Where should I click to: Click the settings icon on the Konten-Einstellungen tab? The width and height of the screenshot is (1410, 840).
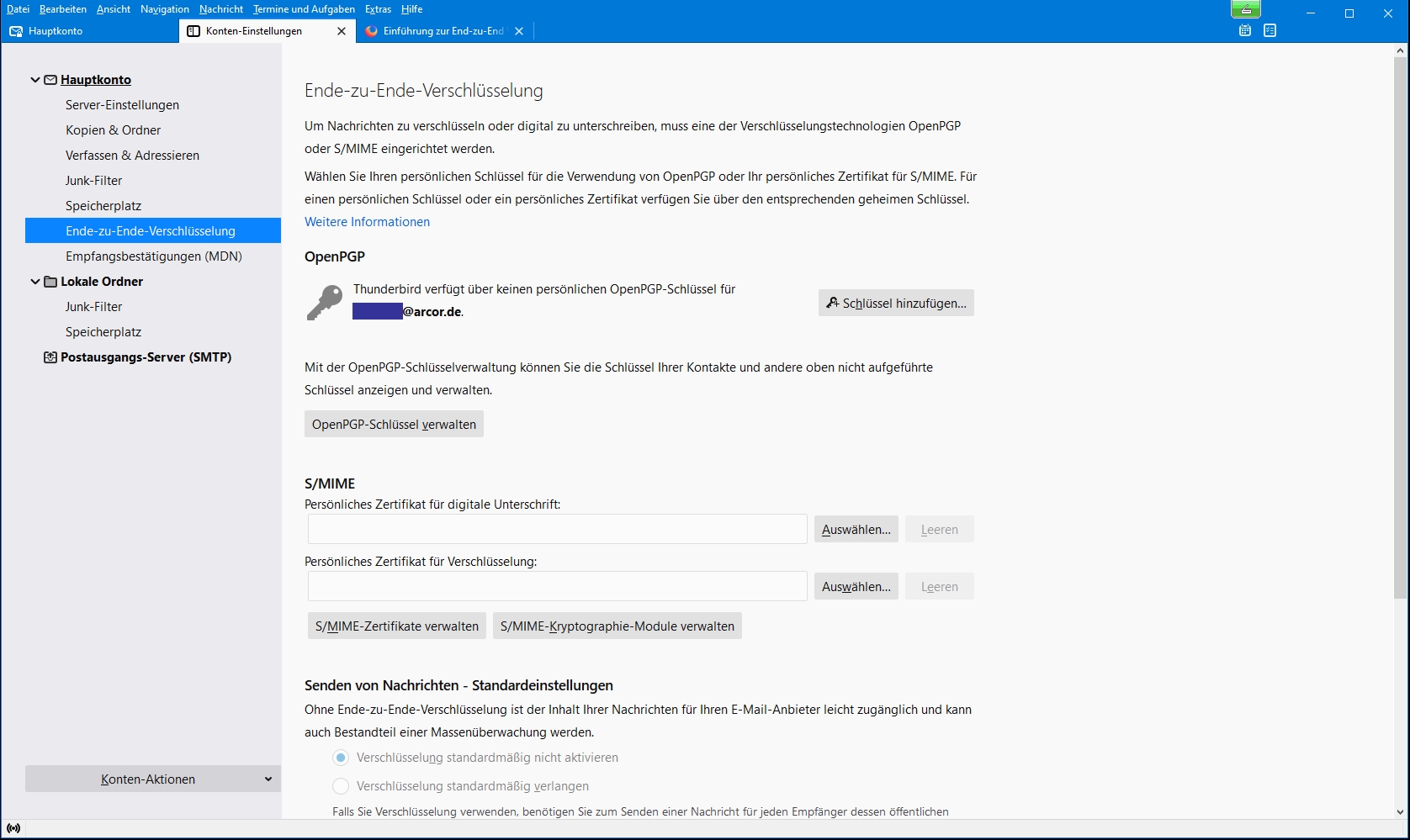click(193, 31)
